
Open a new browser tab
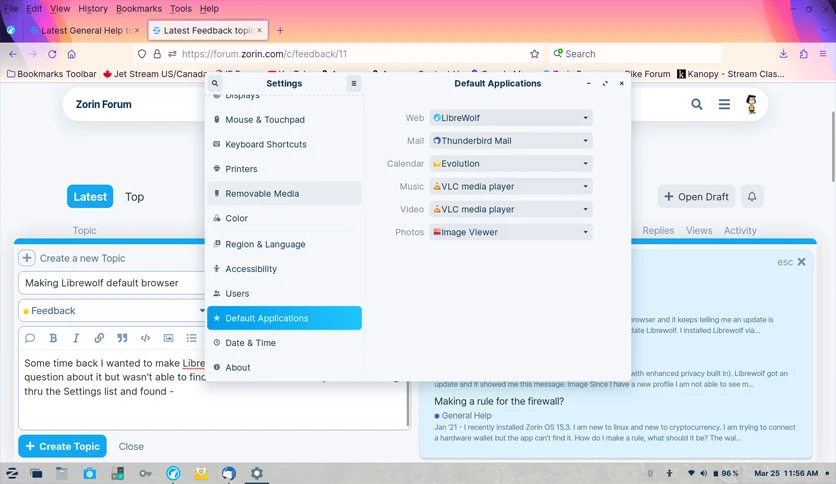point(280,30)
